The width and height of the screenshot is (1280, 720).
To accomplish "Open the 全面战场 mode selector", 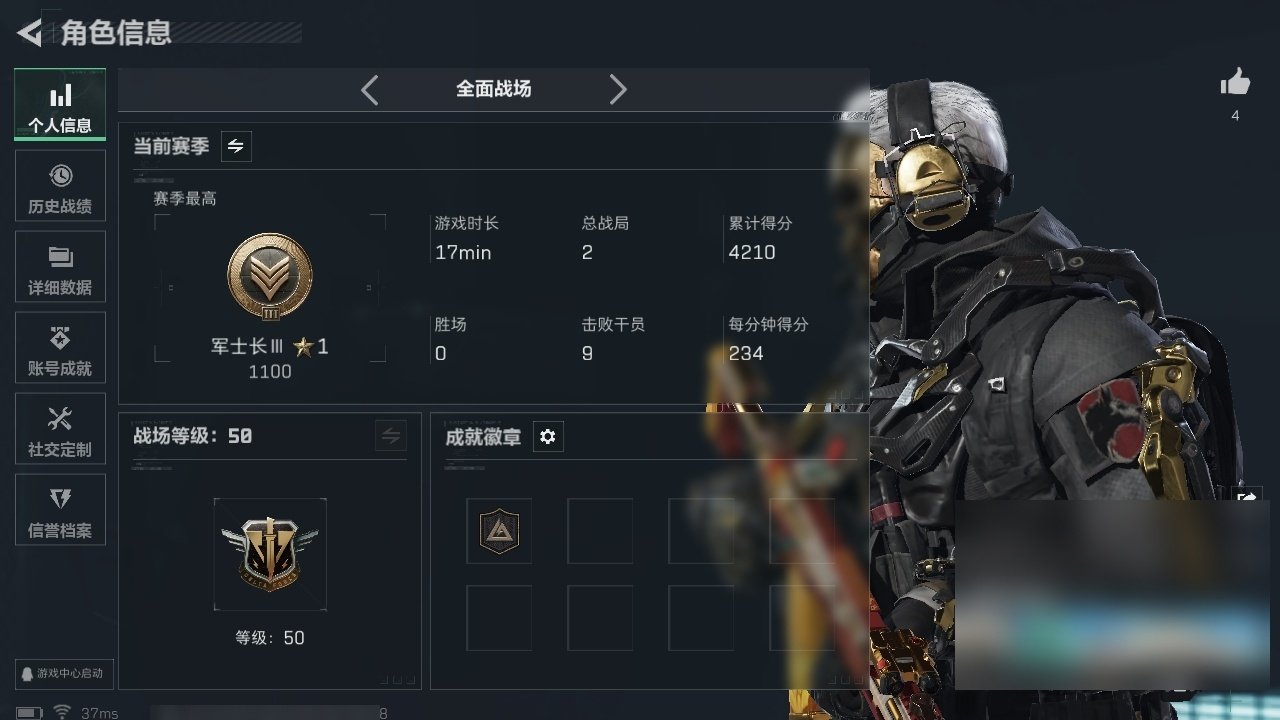I will (x=494, y=89).
